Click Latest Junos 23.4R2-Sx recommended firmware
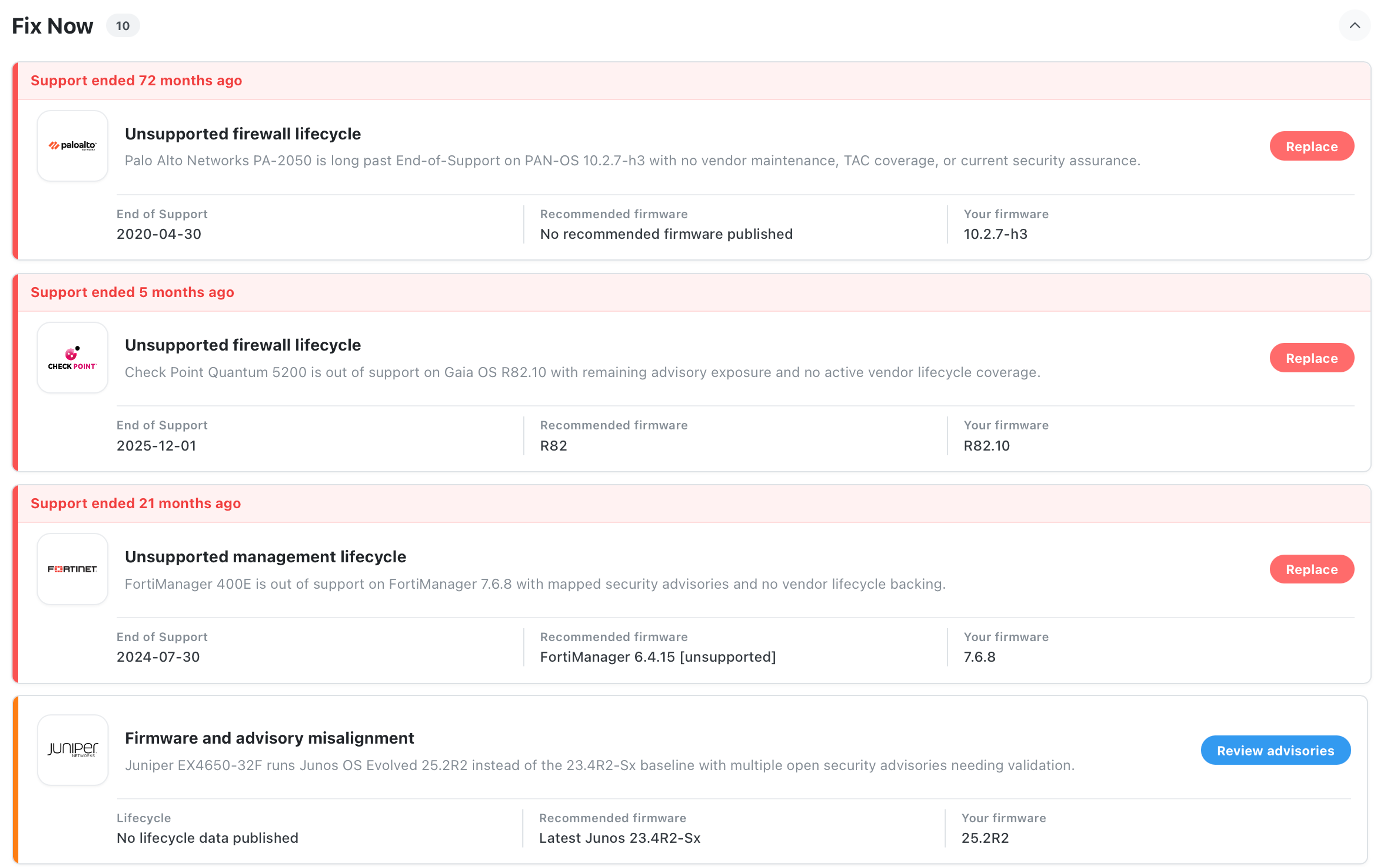The width and height of the screenshot is (1384, 868). click(x=619, y=838)
